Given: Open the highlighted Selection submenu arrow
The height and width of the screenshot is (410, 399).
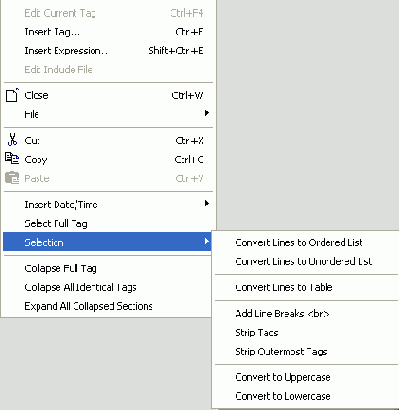Looking at the screenshot, I should [207, 241].
